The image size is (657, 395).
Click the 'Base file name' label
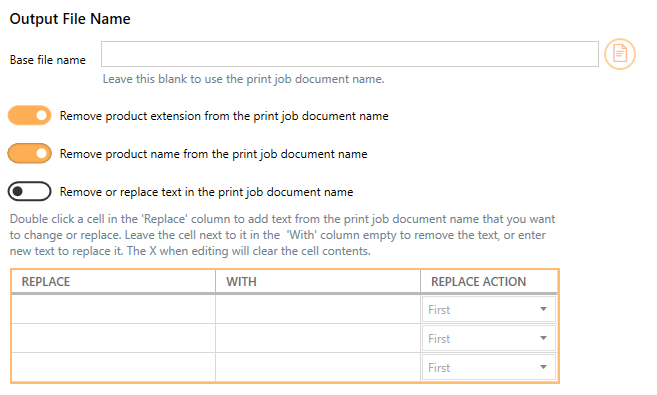point(48,60)
